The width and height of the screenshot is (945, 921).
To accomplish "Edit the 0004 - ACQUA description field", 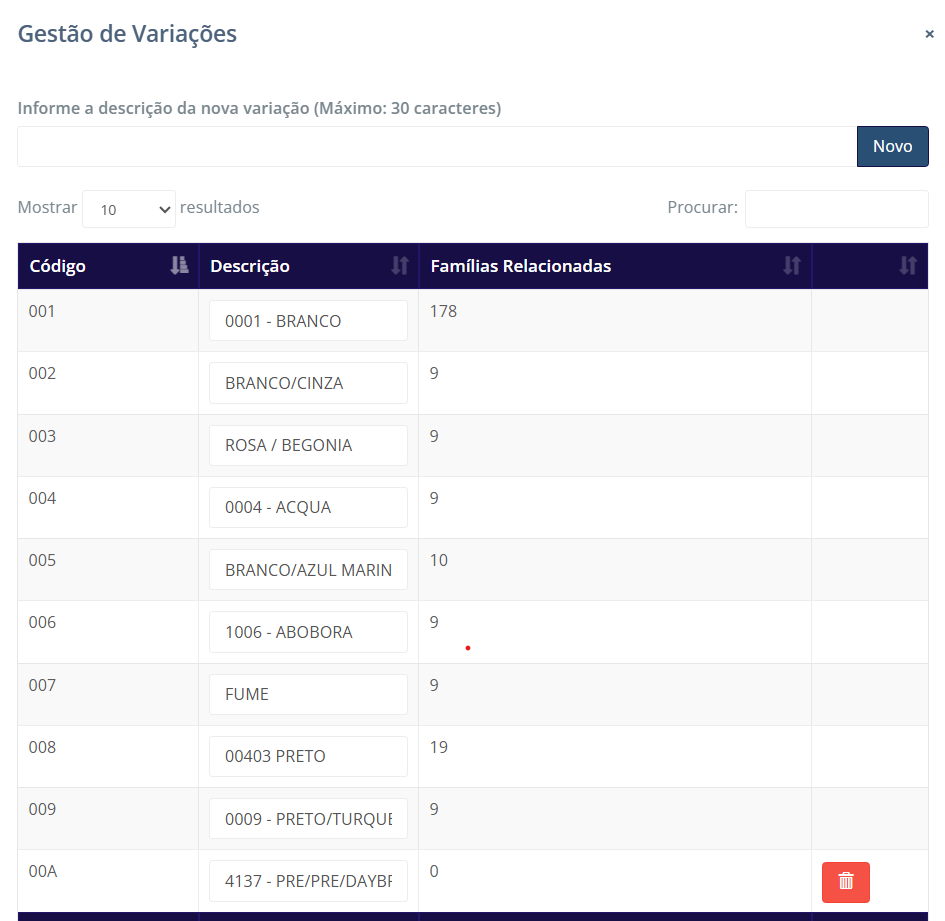I will [308, 507].
